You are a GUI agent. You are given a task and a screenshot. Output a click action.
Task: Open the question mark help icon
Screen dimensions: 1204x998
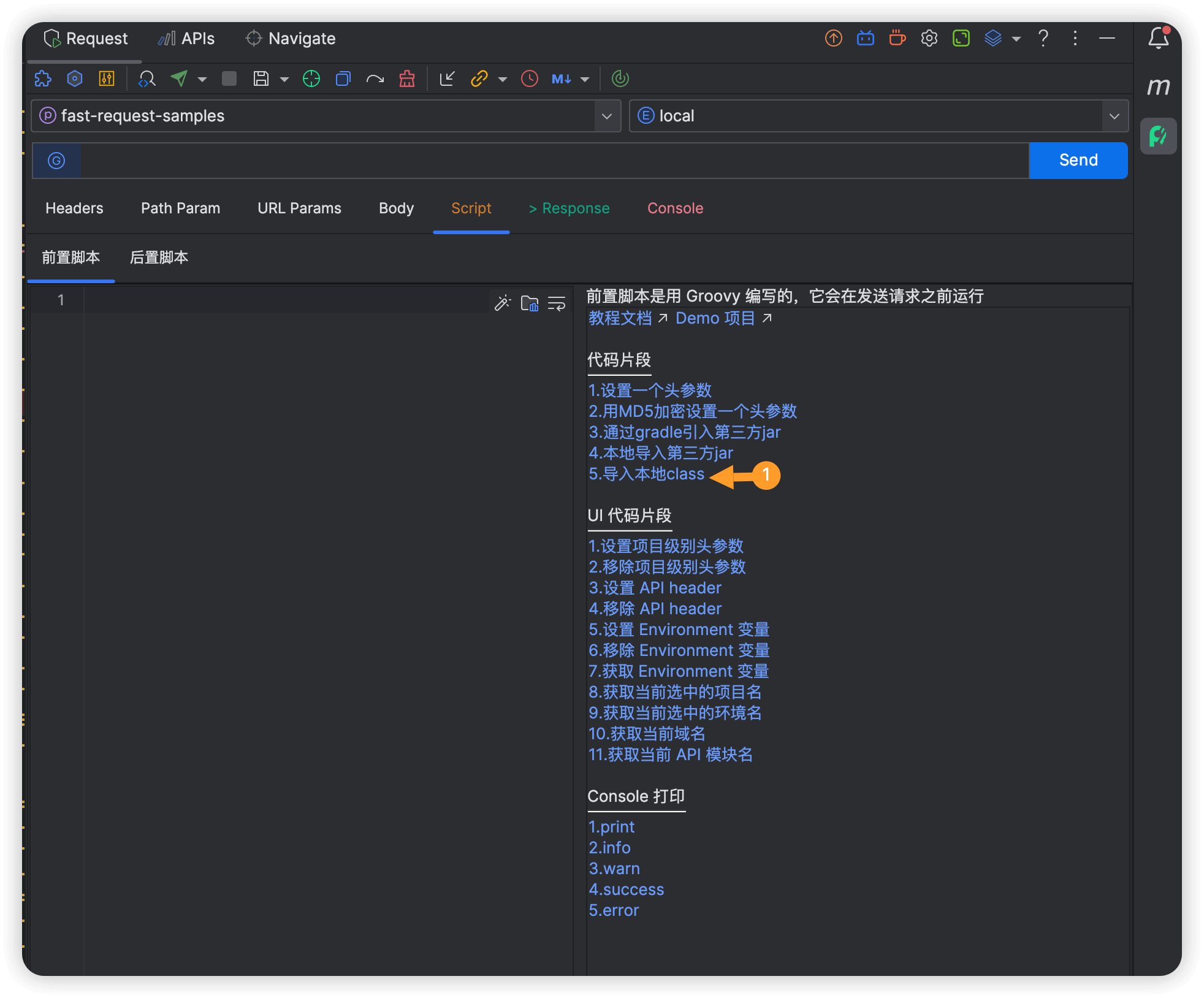click(x=1043, y=39)
